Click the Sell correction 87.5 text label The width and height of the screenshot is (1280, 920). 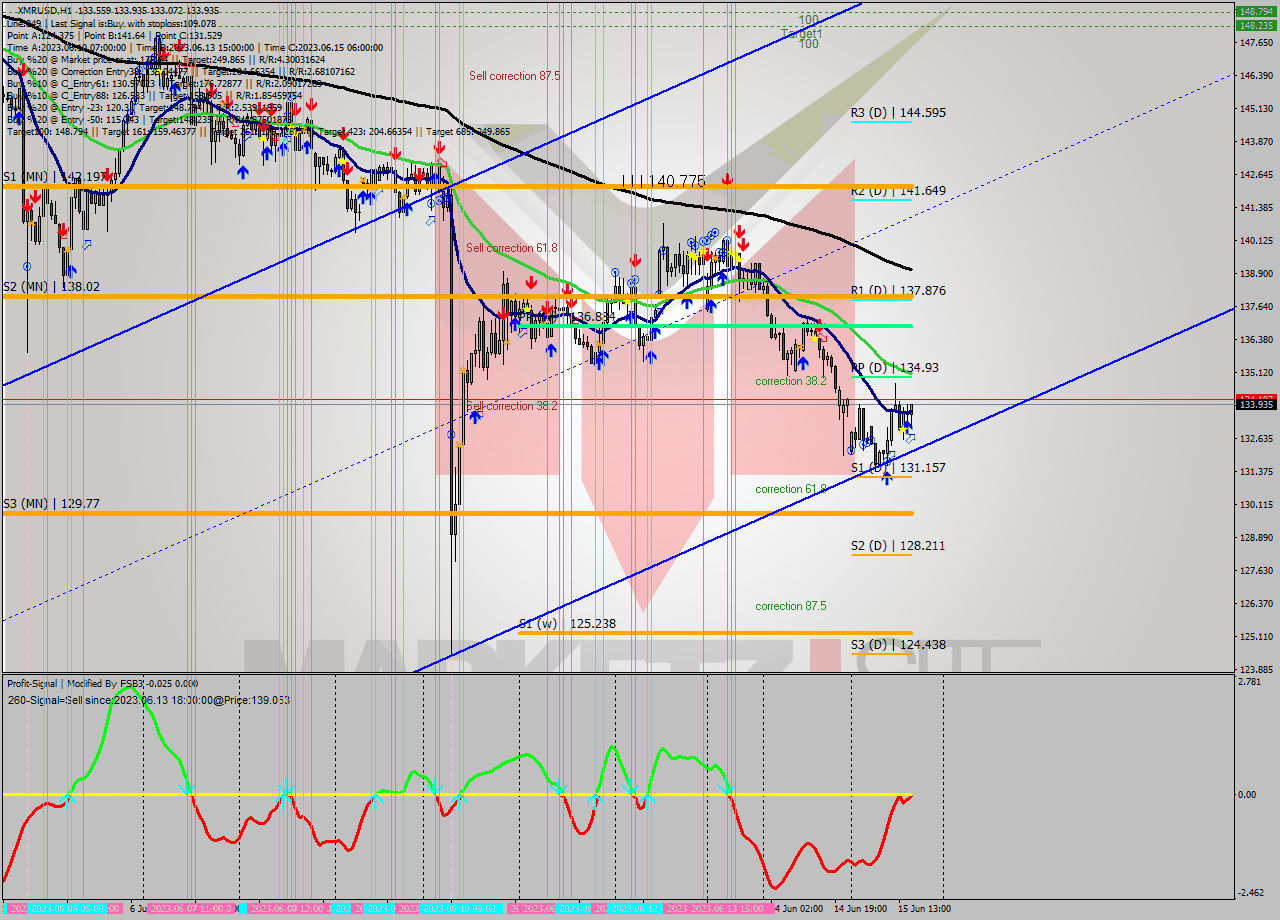coord(514,76)
